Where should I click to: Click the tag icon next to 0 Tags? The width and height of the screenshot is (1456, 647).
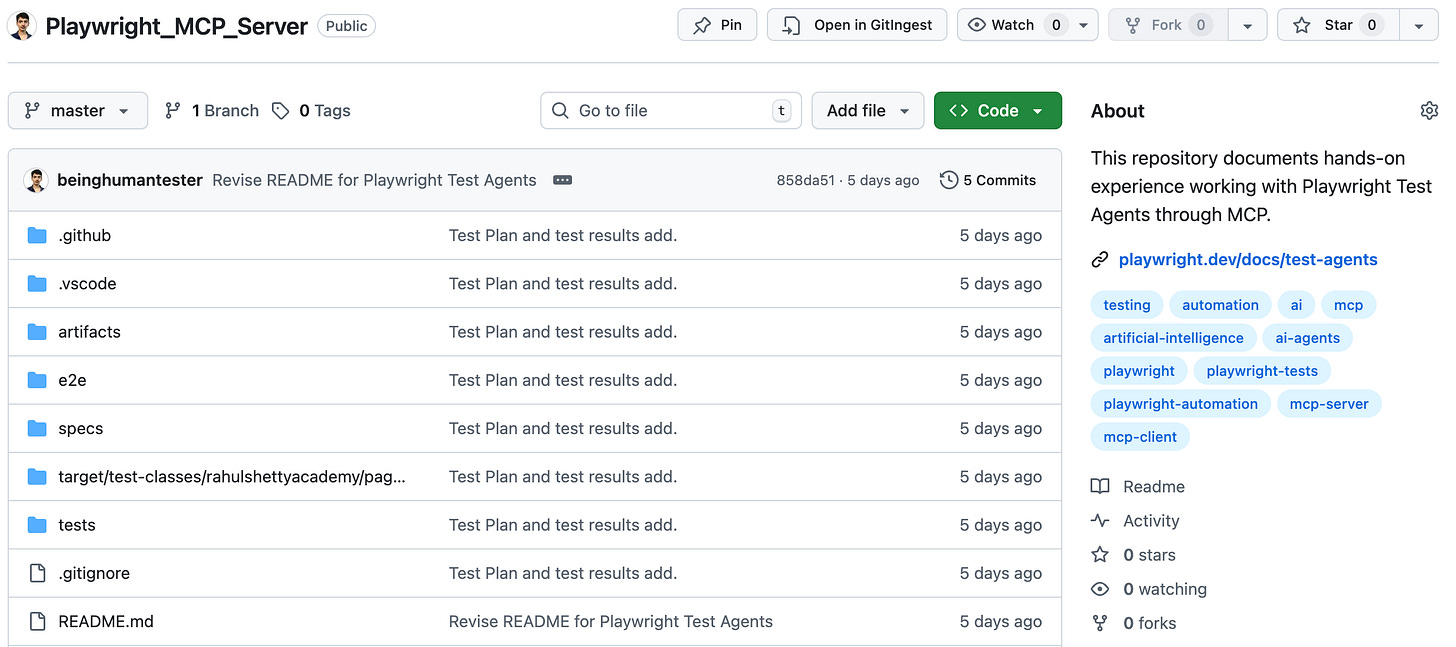click(281, 111)
